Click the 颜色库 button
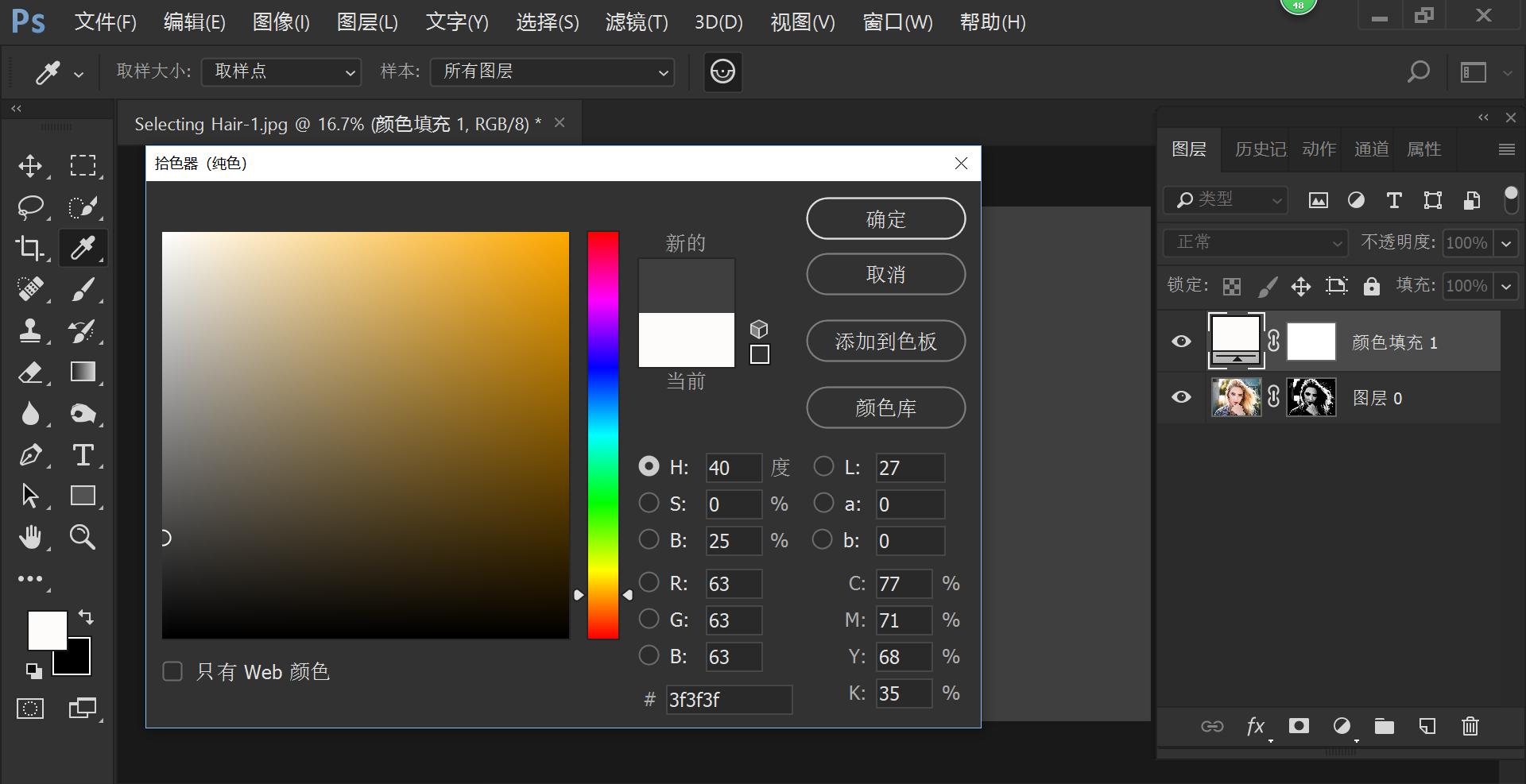The image size is (1526, 784). (x=885, y=407)
